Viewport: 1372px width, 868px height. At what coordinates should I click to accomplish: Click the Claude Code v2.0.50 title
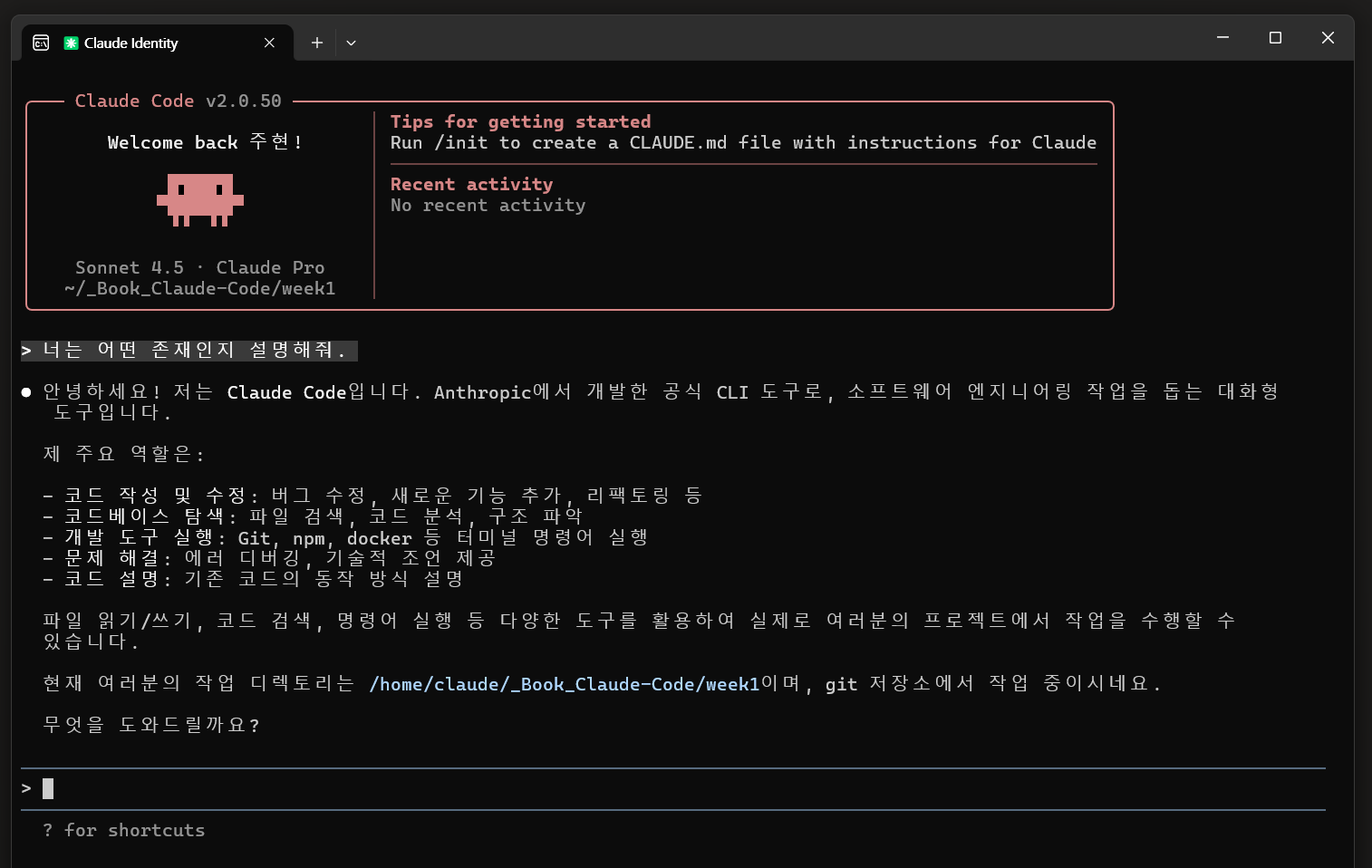coord(179,101)
